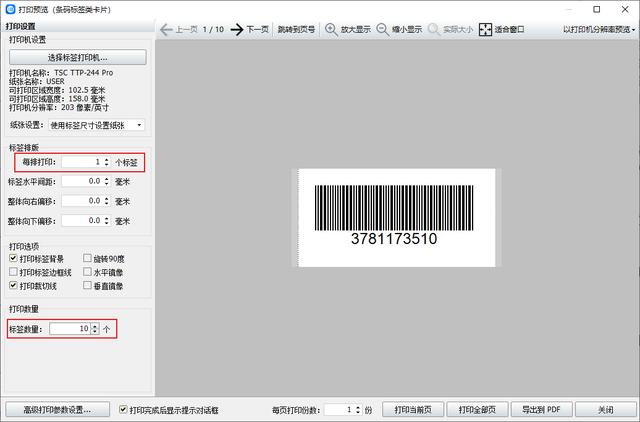Toggle 打印完成后显示提示对话框 checkbox
Image resolution: width=640 pixels, height=422 pixels.
point(122,409)
